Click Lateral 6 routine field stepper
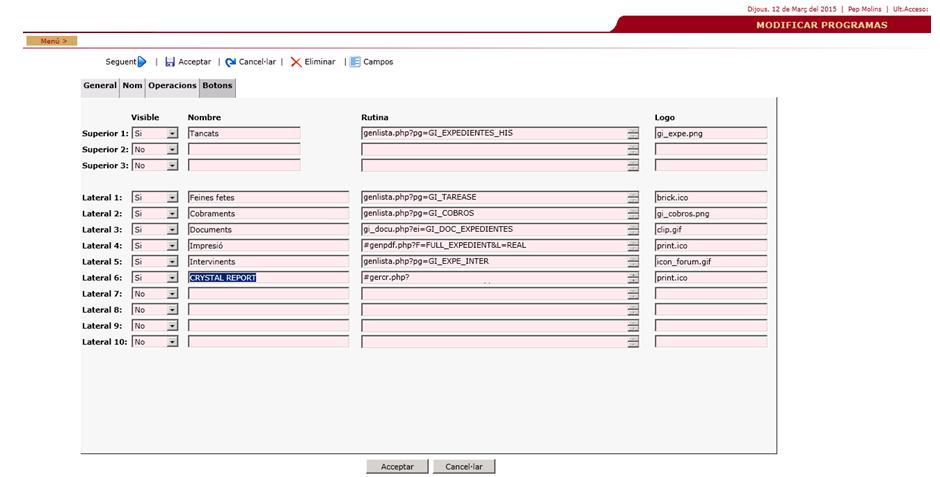The height and width of the screenshot is (477, 940). [633, 278]
